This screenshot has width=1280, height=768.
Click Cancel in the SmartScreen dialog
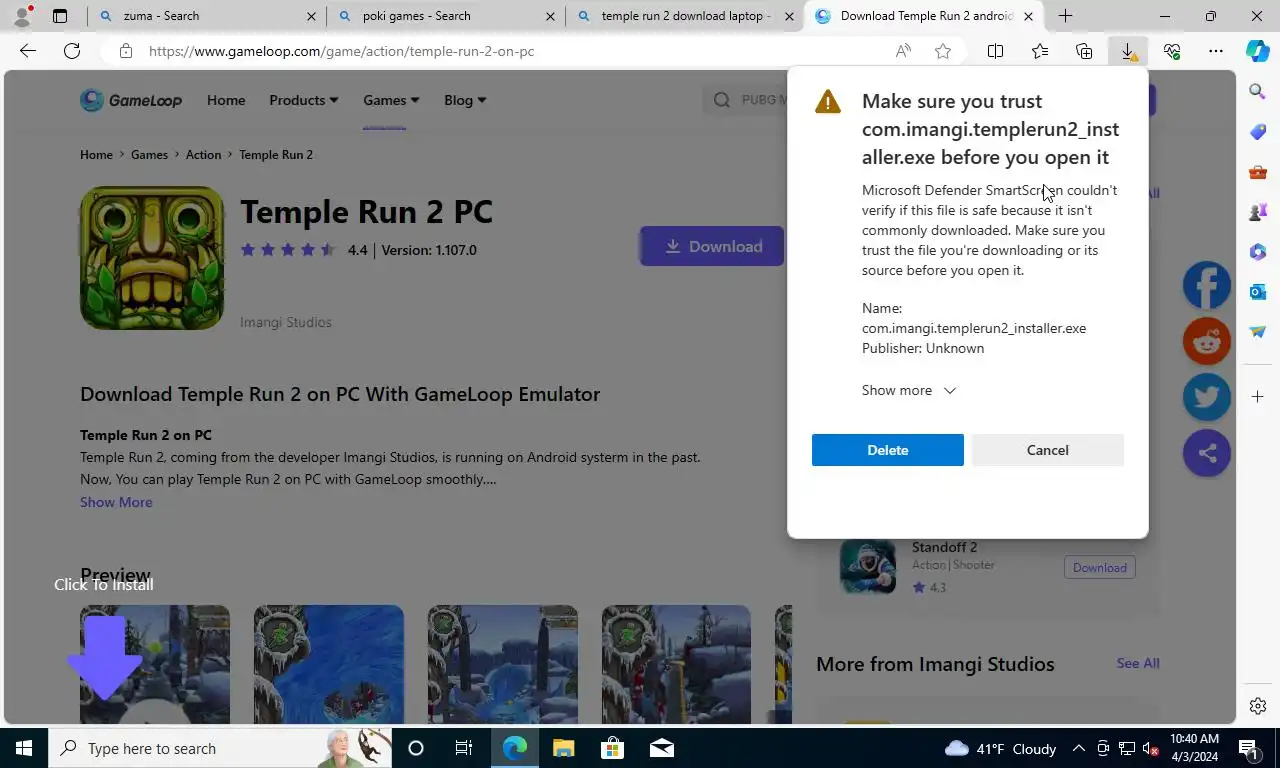1048,450
